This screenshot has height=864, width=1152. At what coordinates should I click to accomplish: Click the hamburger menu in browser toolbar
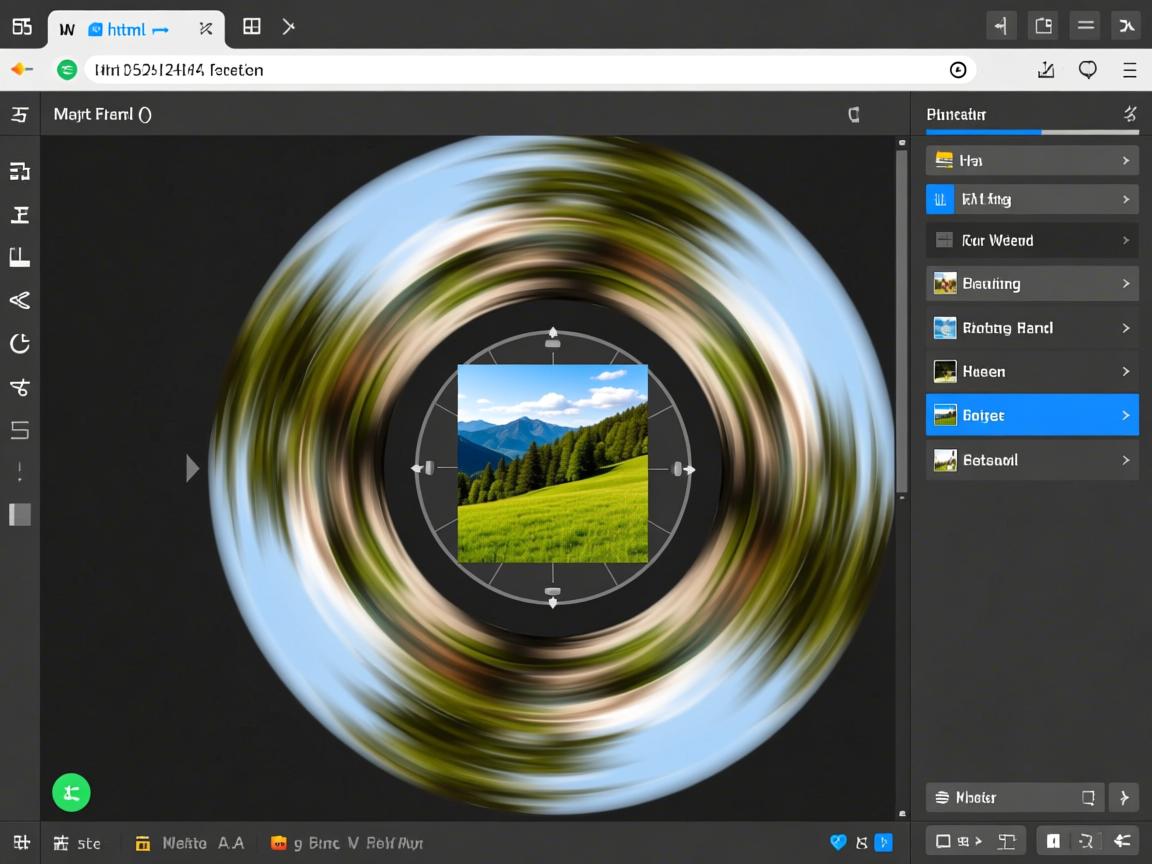coord(1129,70)
